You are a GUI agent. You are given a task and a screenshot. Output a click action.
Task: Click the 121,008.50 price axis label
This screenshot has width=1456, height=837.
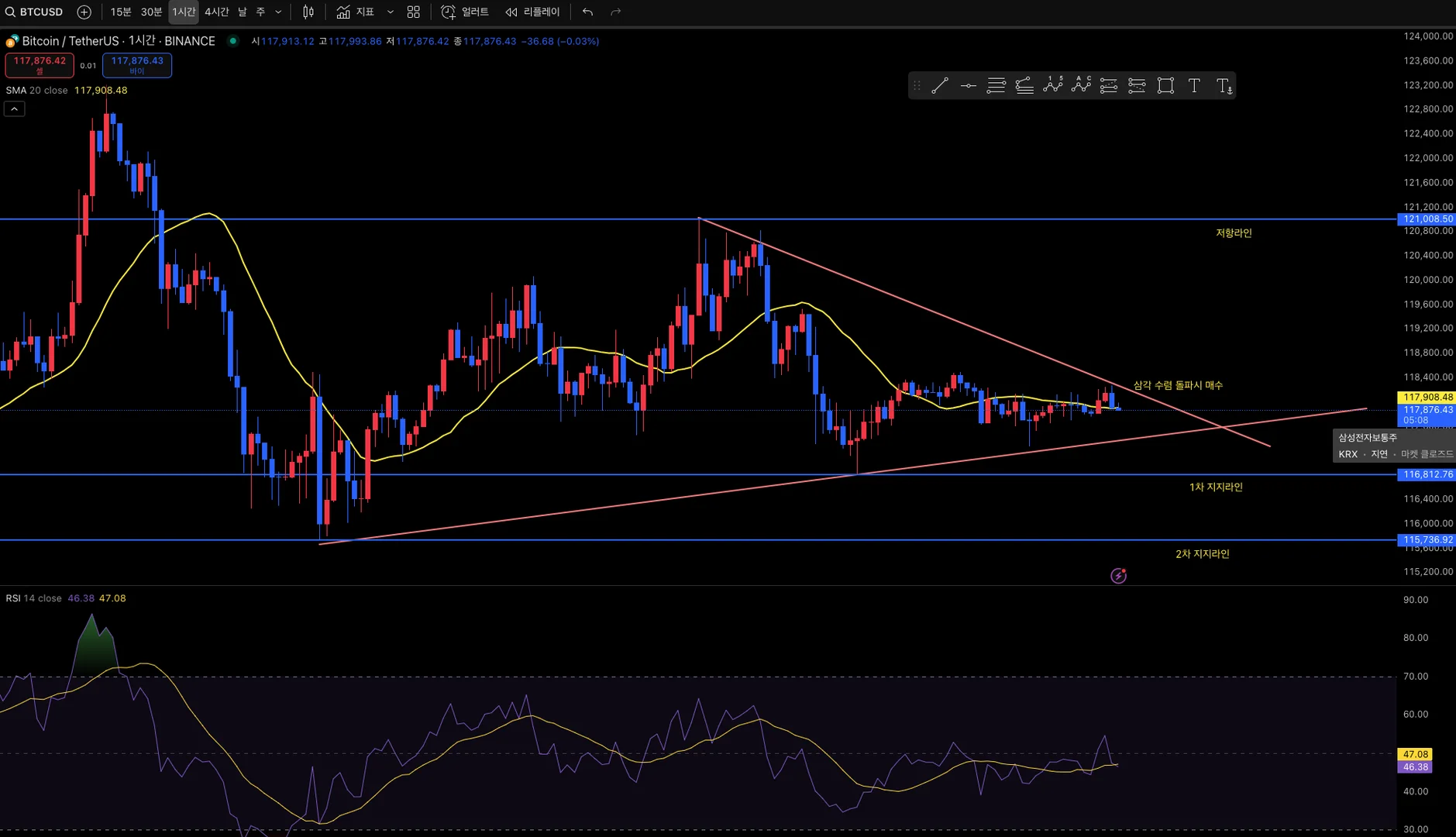(x=1427, y=219)
